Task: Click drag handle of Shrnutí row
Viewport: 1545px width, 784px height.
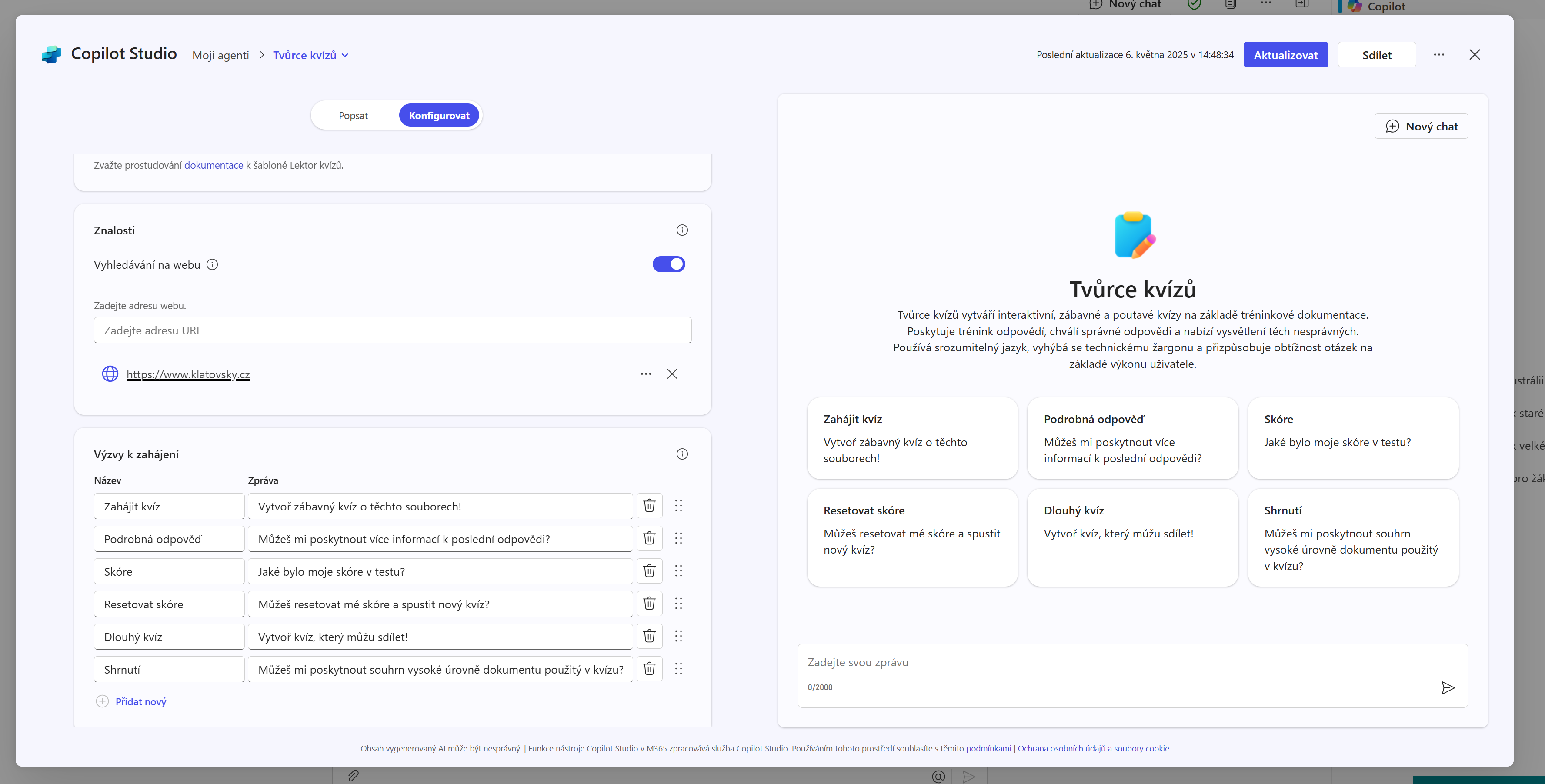Action: click(678, 669)
